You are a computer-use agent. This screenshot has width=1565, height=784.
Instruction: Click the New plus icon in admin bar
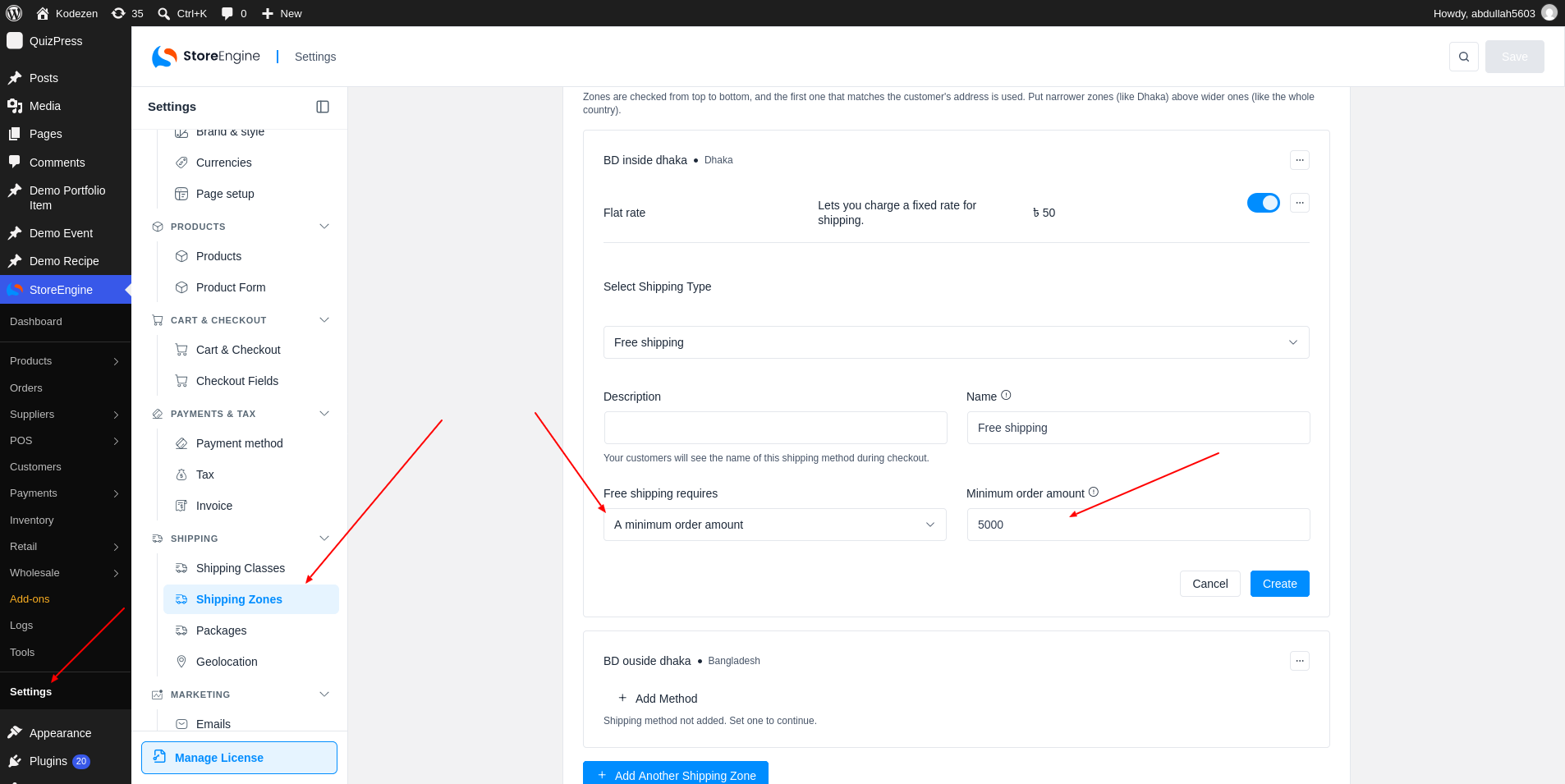[267, 13]
